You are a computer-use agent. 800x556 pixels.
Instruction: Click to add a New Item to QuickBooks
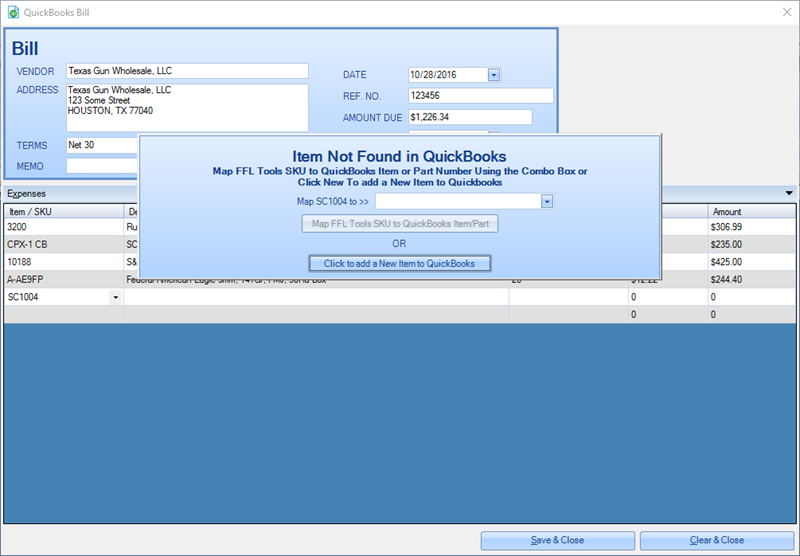pos(399,264)
